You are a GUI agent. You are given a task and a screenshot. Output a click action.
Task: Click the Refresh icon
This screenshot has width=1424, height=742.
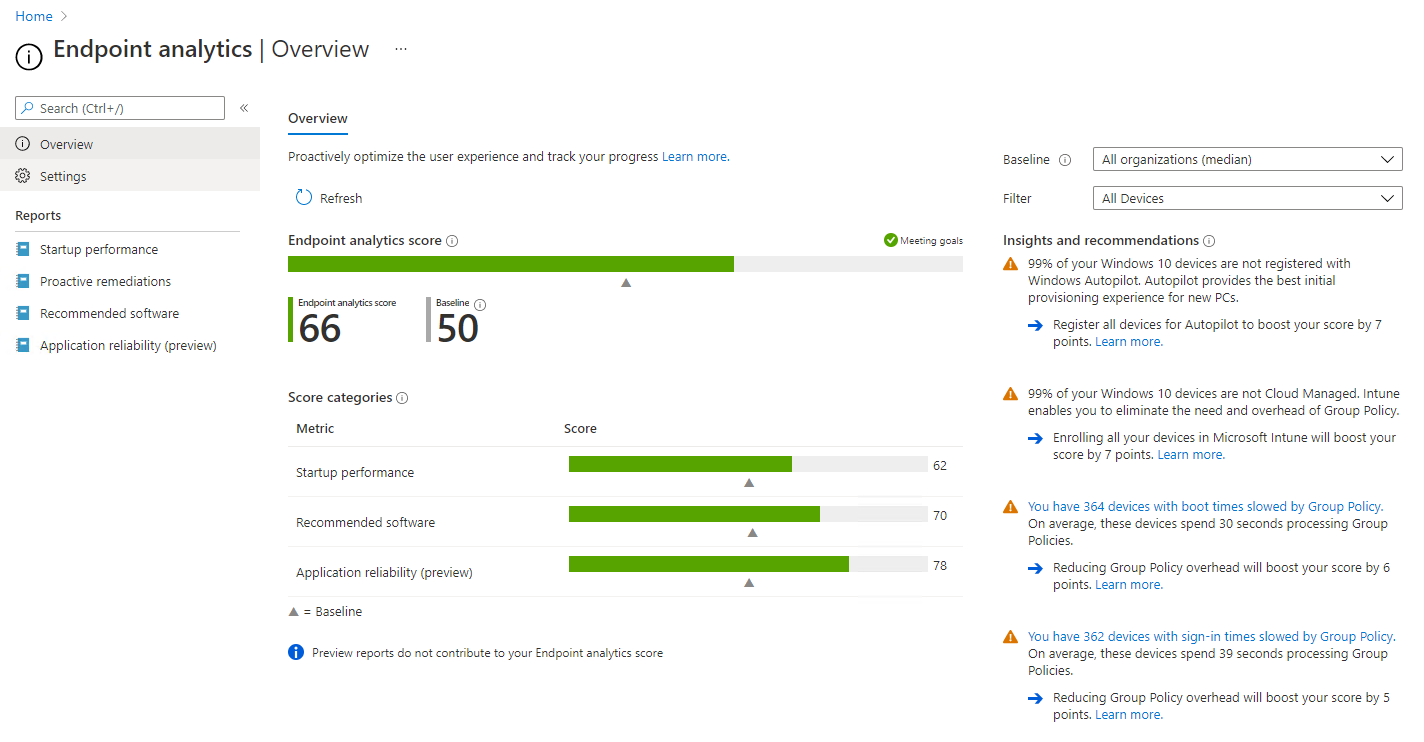point(304,198)
